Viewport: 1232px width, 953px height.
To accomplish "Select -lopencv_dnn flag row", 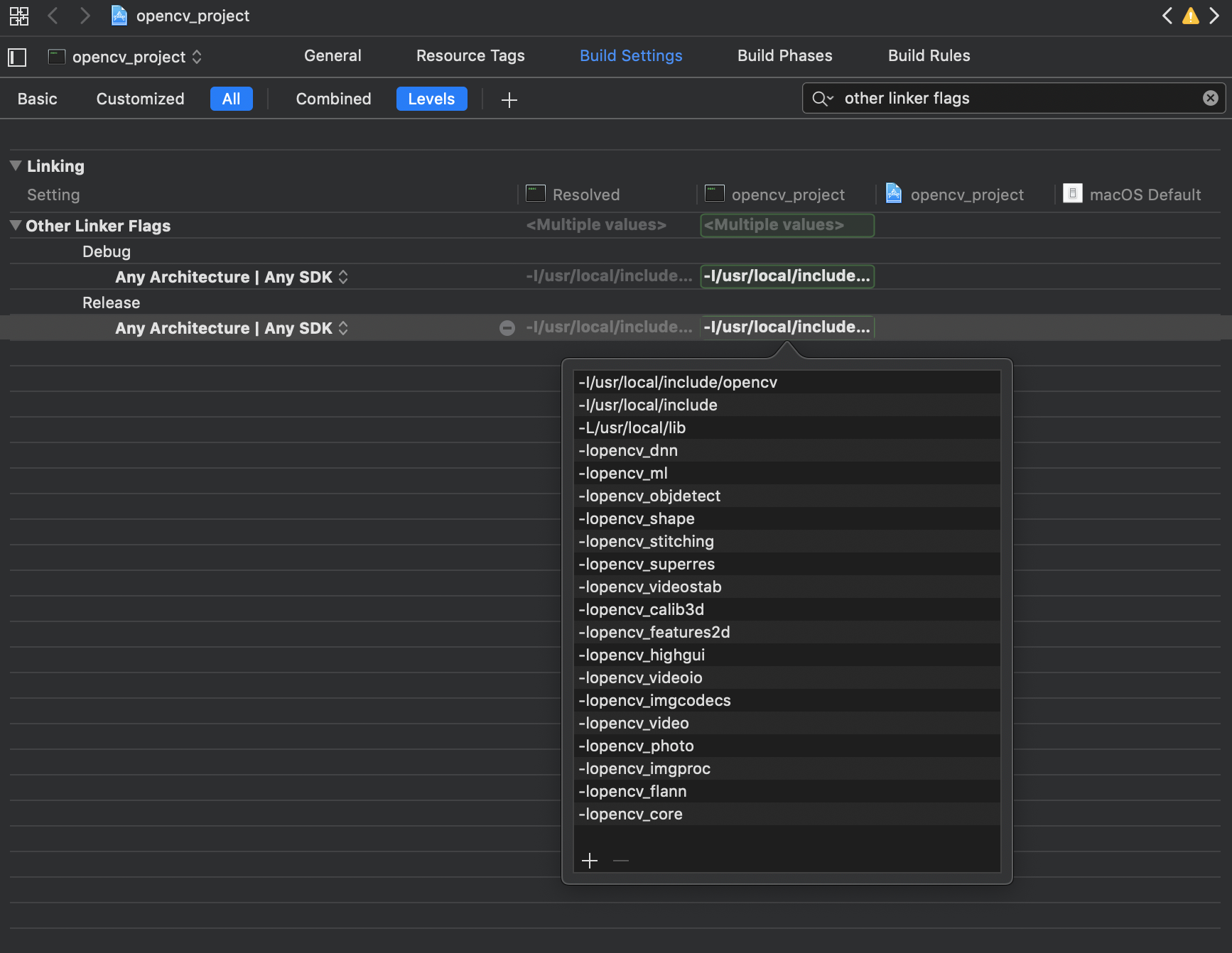I will tap(787, 450).
